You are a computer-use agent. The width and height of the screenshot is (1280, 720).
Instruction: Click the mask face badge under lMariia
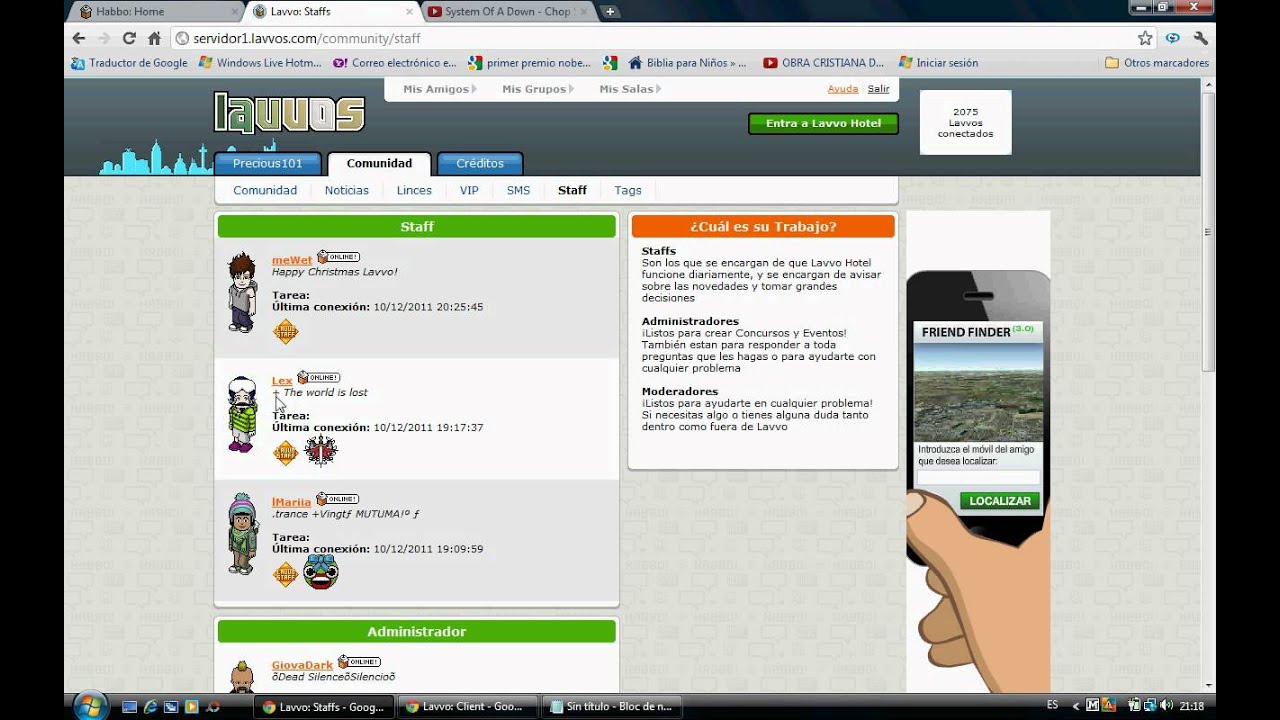321,572
